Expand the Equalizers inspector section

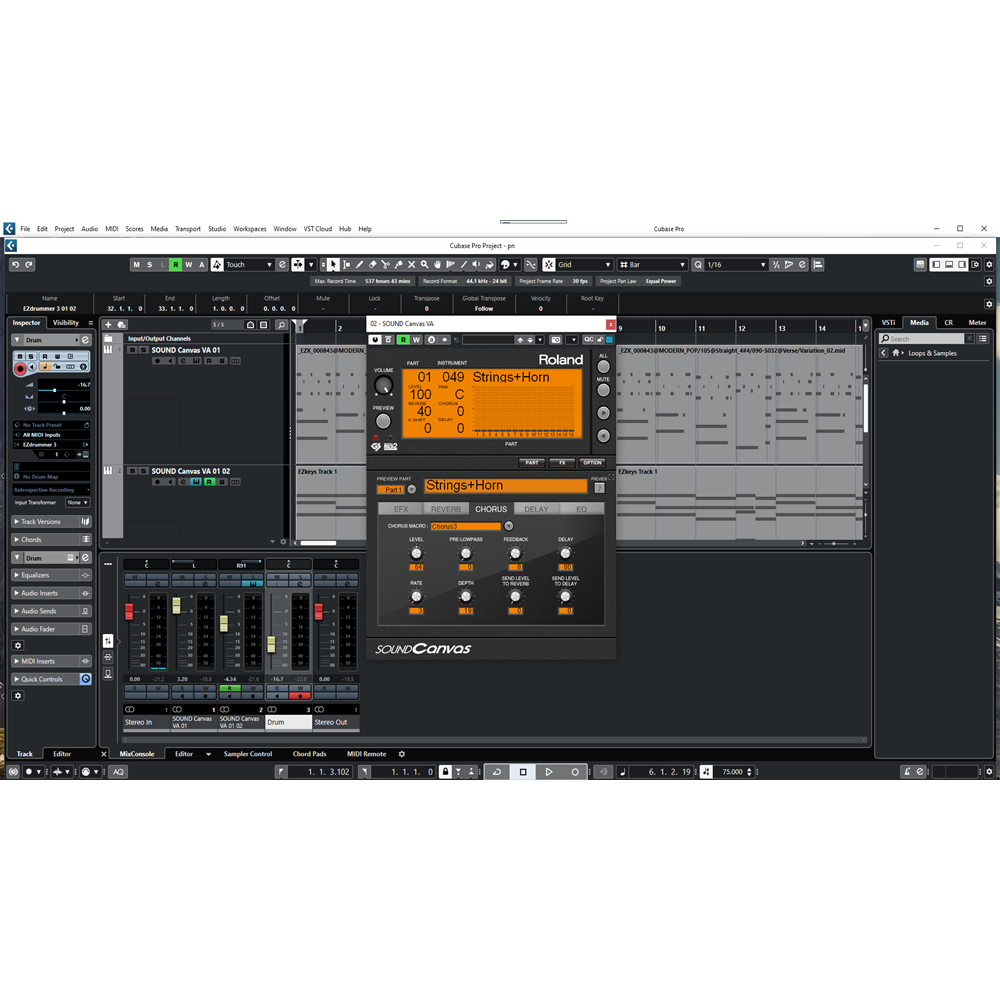(51, 575)
